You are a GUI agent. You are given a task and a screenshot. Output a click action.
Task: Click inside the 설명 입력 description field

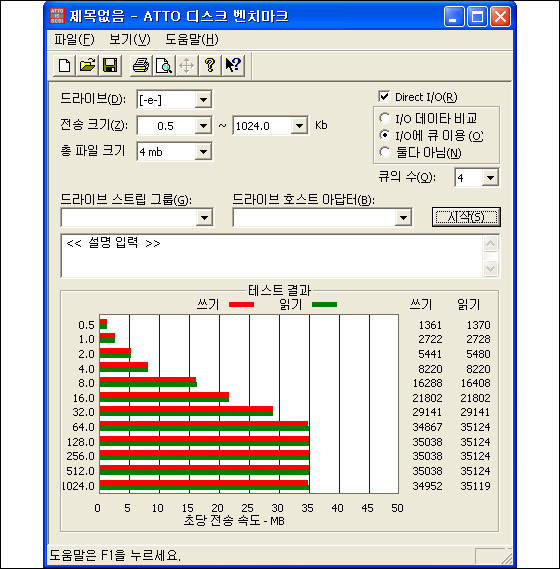click(x=272, y=256)
